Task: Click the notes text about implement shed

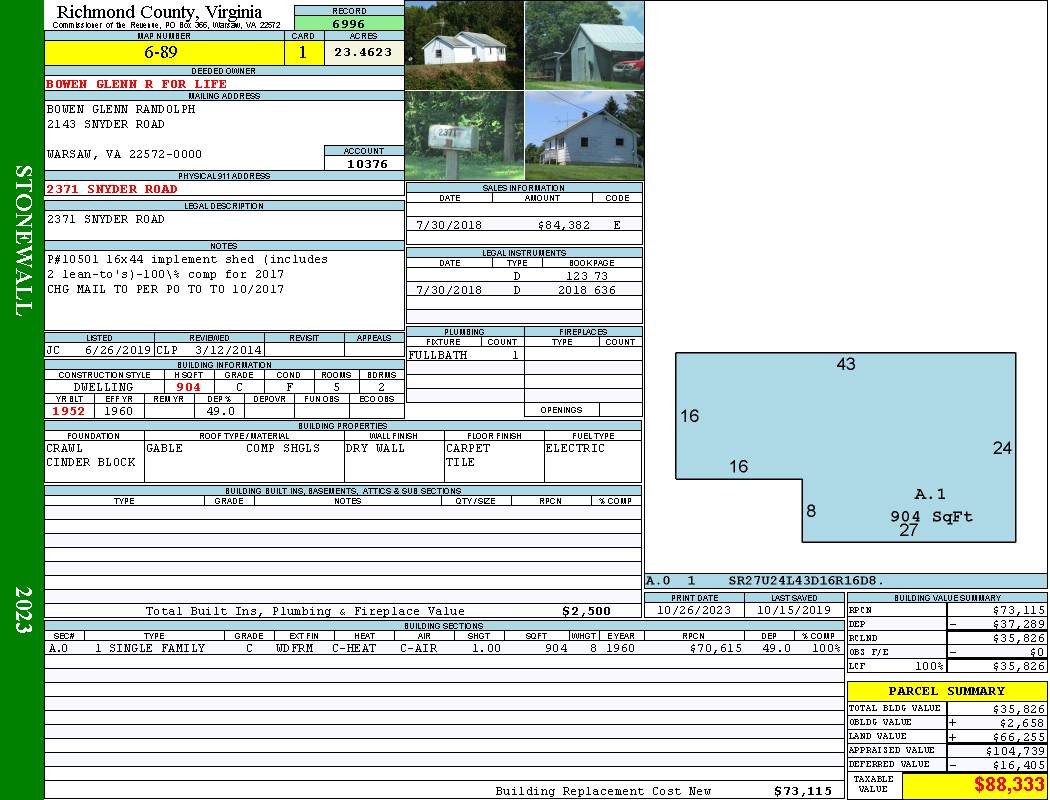Action: (187, 274)
